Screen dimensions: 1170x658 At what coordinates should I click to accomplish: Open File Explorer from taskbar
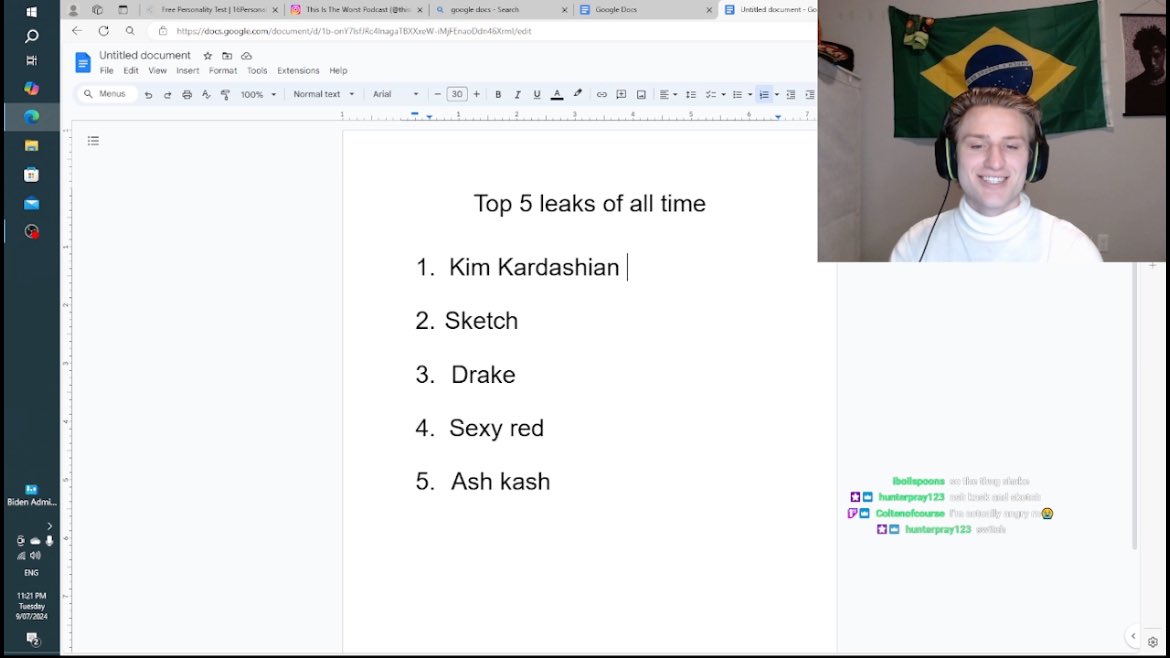pyautogui.click(x=31, y=145)
